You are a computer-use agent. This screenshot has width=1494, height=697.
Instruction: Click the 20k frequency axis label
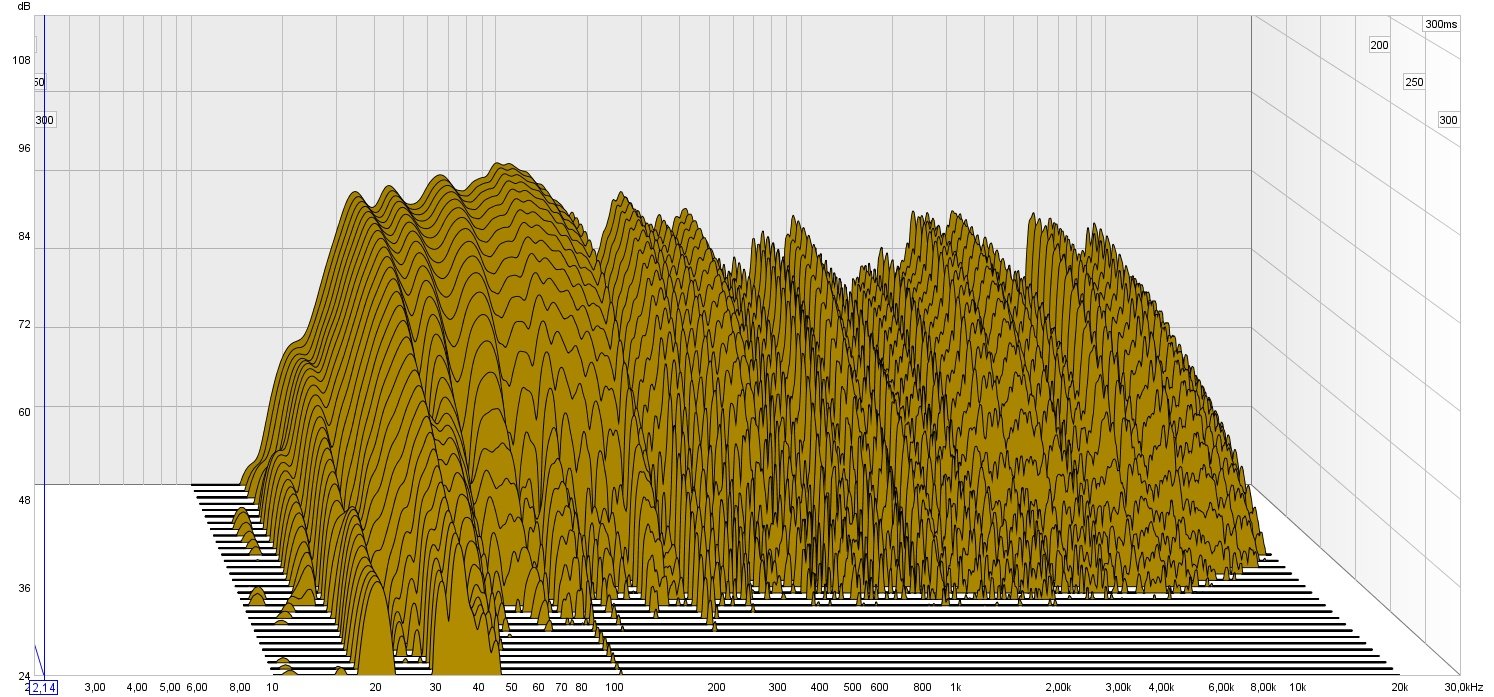point(1400,688)
